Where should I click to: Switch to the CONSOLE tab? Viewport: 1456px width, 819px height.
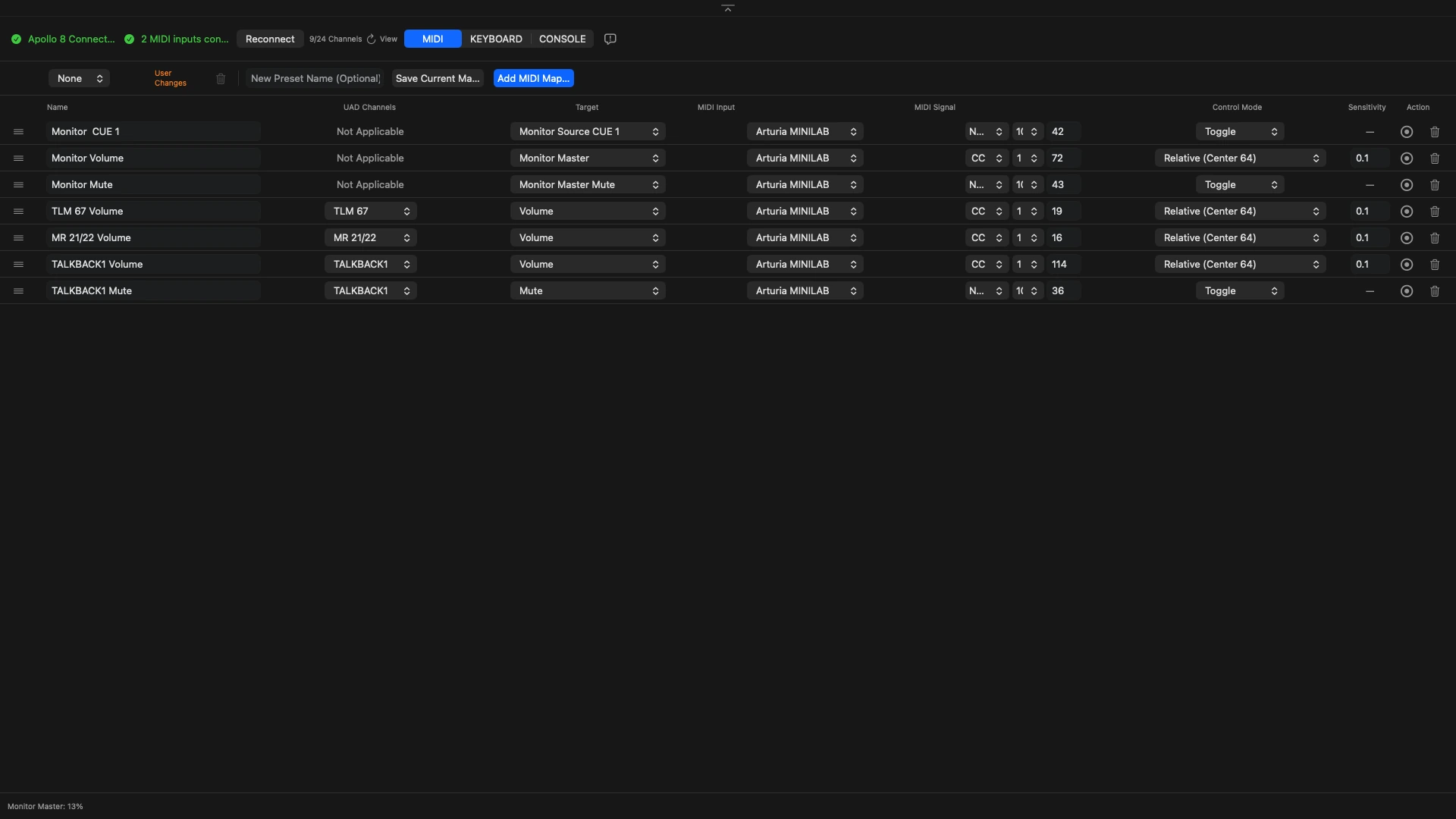point(562,39)
